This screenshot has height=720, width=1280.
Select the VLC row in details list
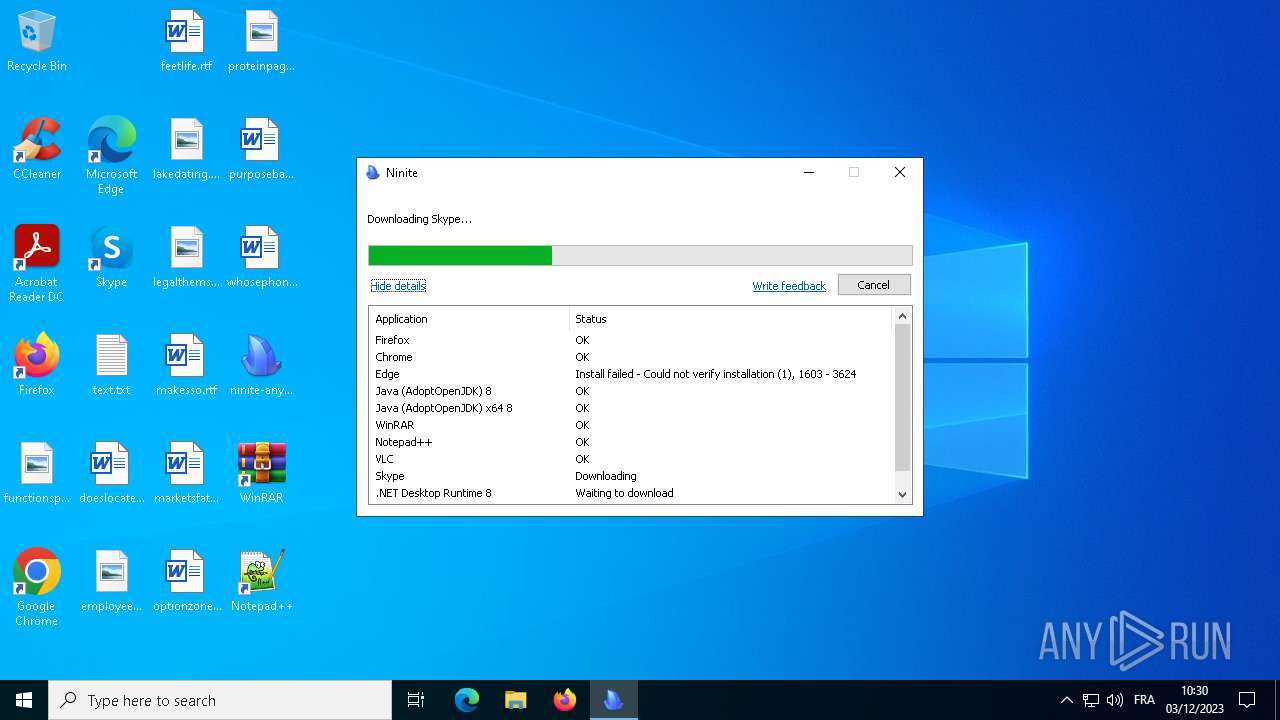[x=631, y=459]
